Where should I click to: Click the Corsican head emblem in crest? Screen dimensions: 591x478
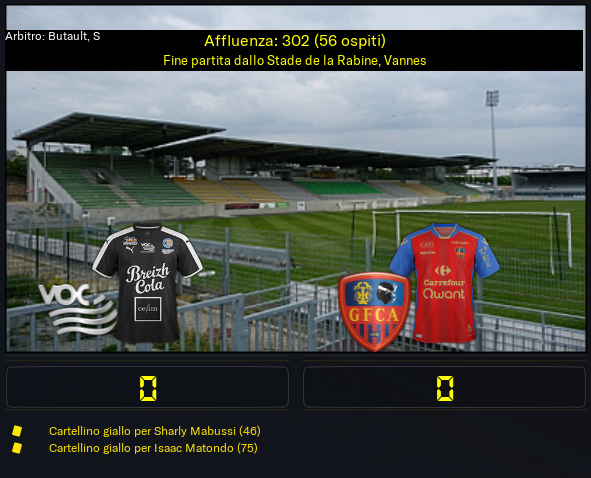tap(388, 293)
